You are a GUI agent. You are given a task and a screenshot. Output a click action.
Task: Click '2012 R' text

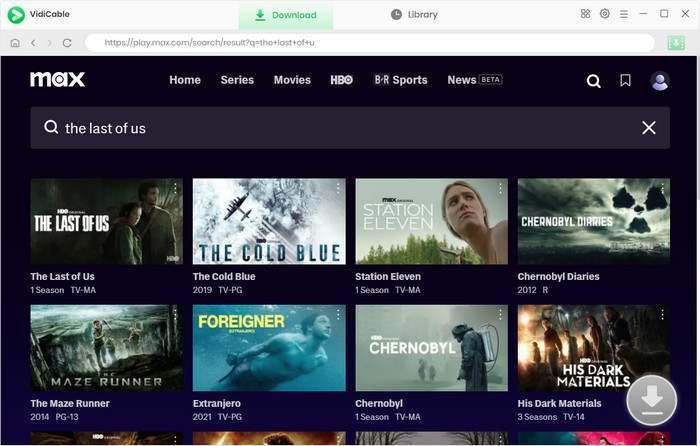(533, 290)
